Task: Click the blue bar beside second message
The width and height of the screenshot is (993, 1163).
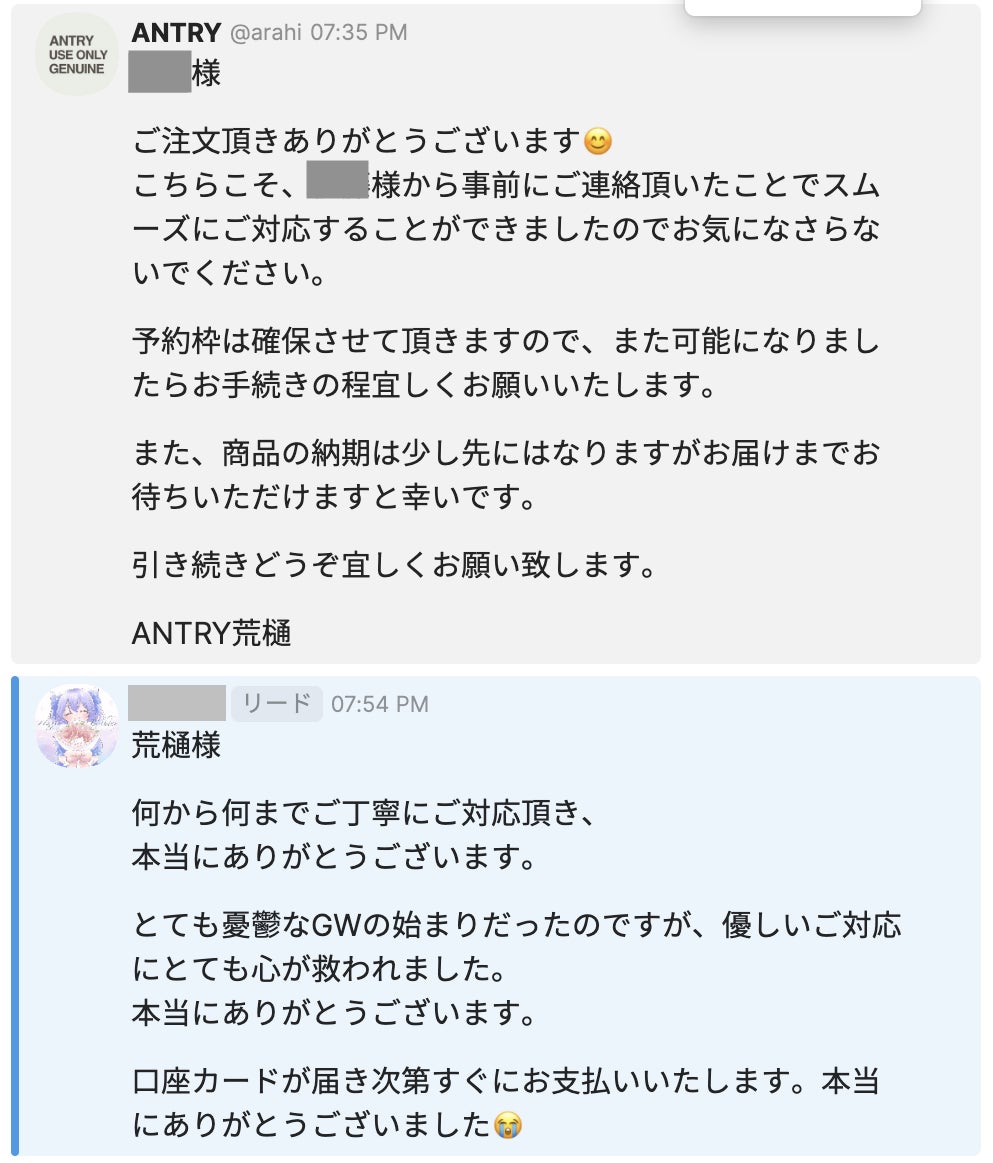Action: pyautogui.click(x=15, y=915)
